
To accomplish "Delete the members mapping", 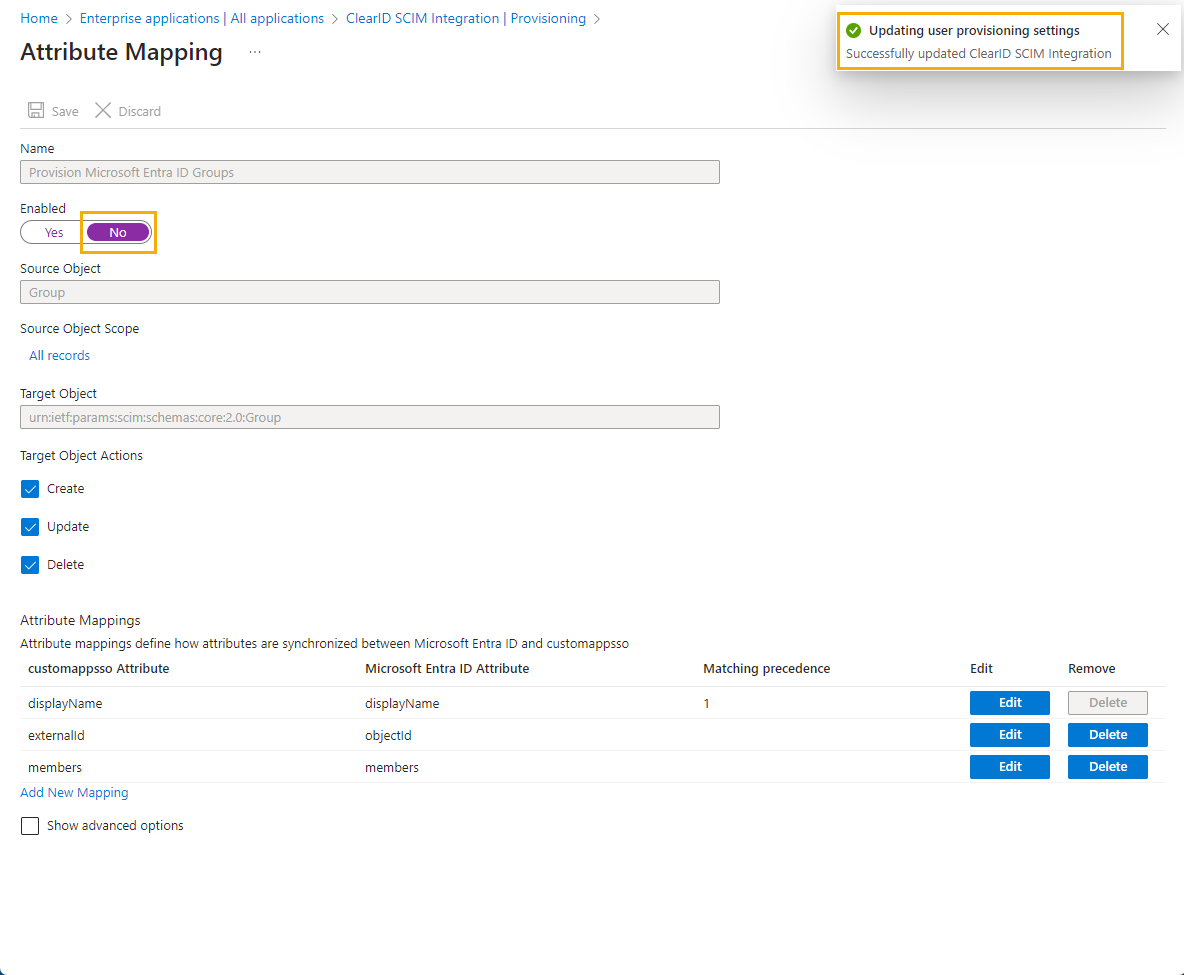I will point(1107,766).
